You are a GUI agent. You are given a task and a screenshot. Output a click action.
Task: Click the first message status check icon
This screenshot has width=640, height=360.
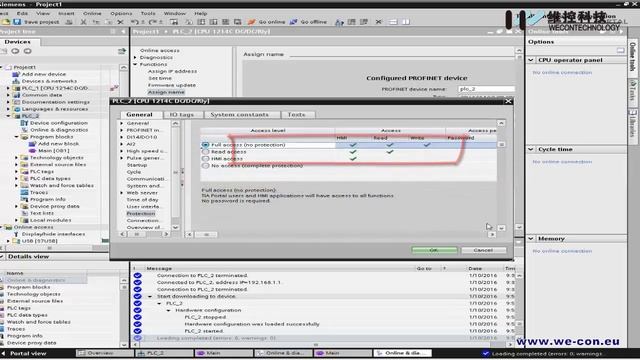[x=138, y=276]
